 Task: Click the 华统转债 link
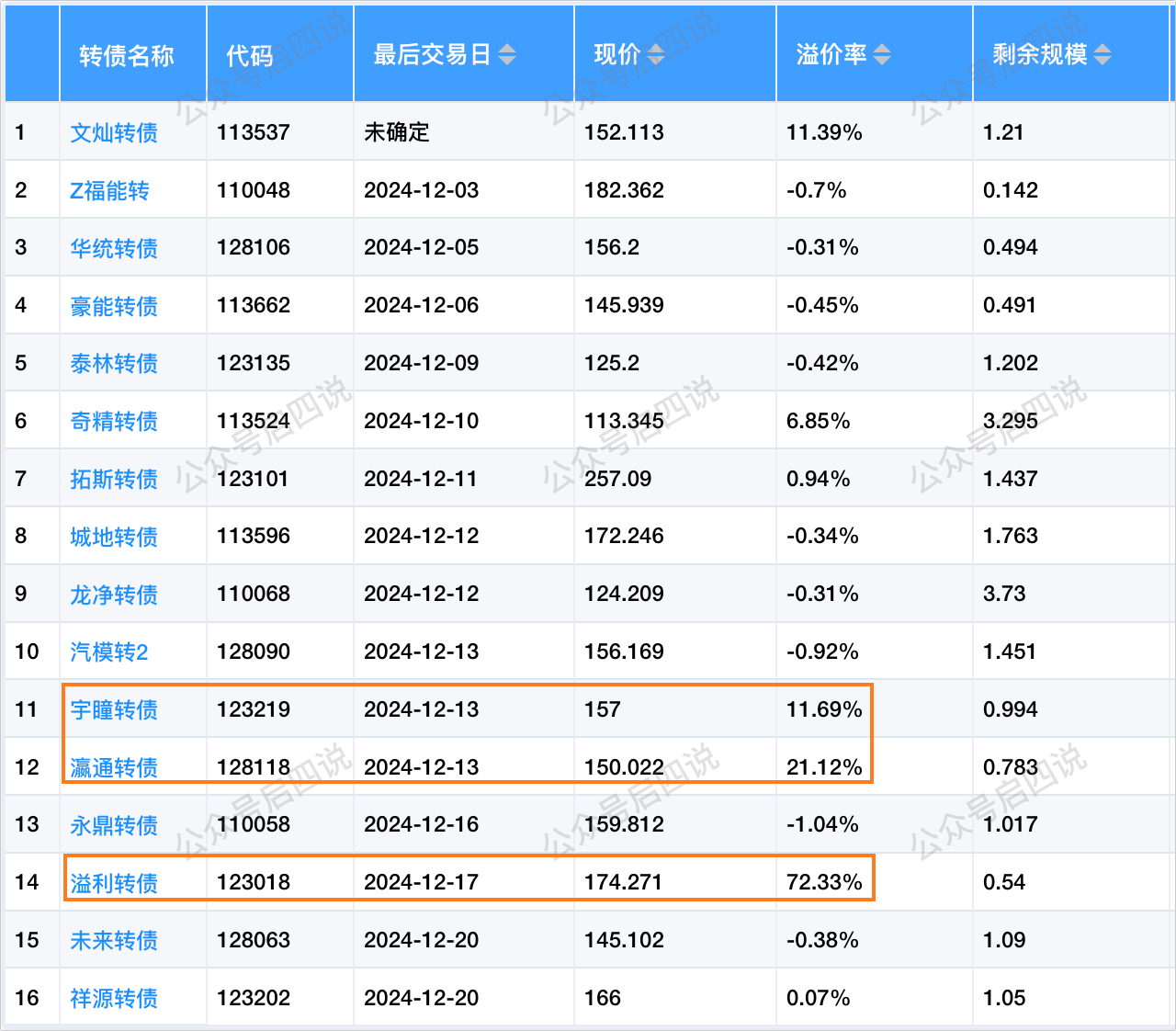point(114,248)
